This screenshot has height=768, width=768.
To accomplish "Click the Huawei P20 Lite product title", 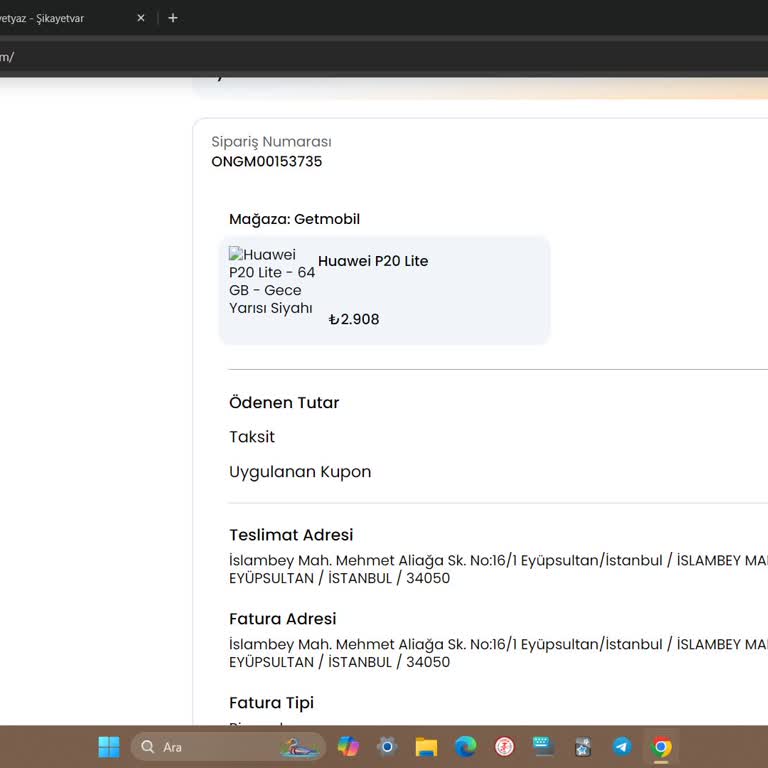I will coord(373,261).
